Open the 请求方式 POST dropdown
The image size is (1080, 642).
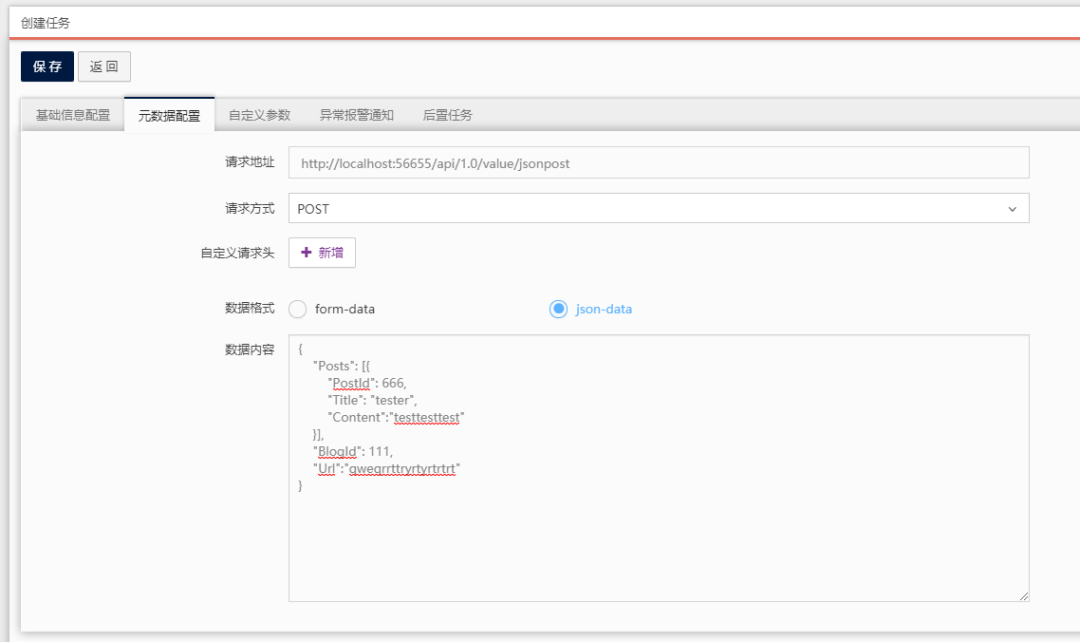[658, 208]
